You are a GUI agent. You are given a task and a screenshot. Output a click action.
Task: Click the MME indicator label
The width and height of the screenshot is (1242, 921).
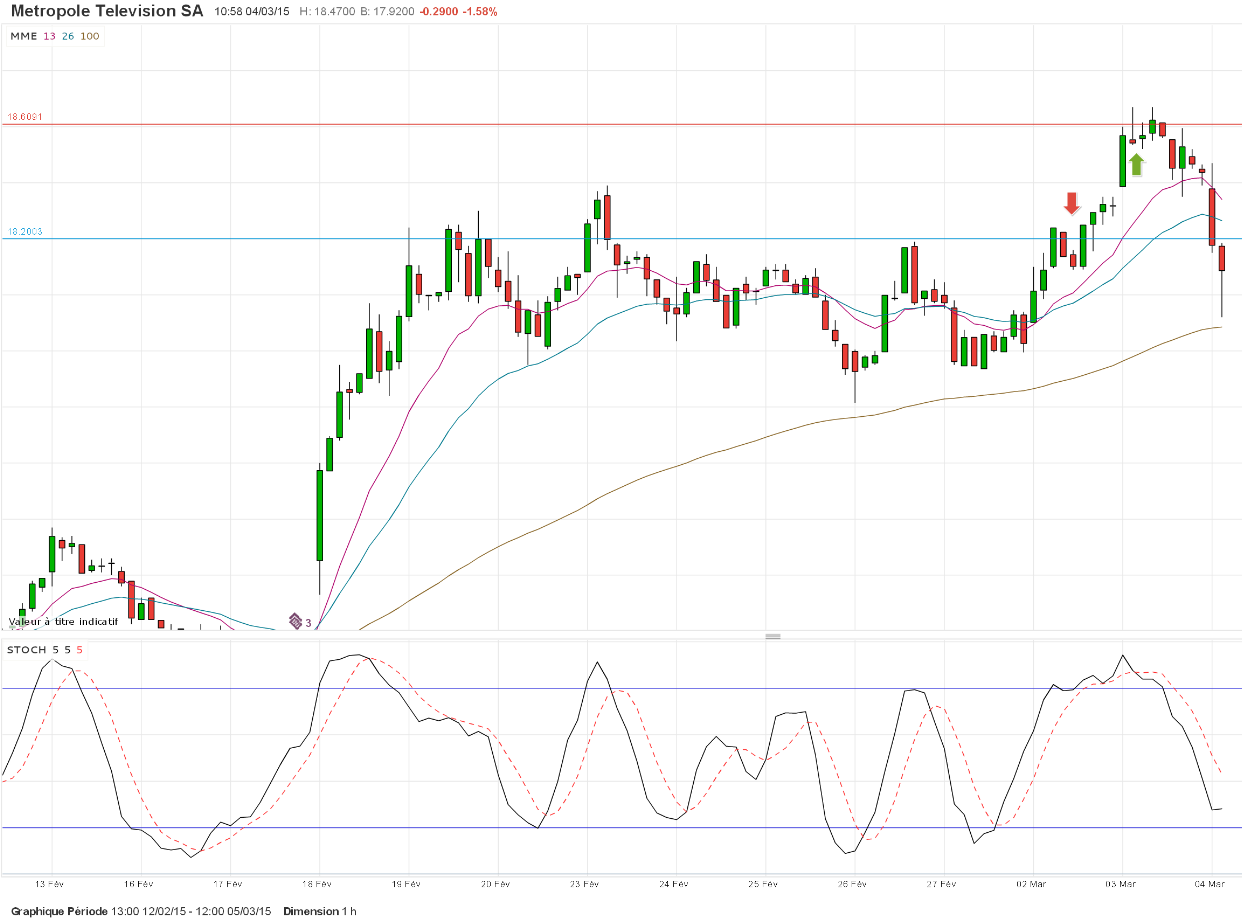click(23, 36)
